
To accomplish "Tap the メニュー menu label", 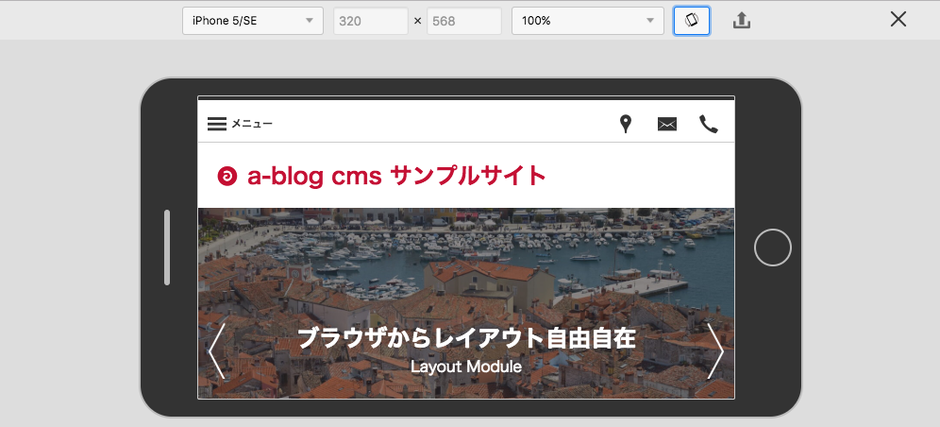I will coord(252,124).
